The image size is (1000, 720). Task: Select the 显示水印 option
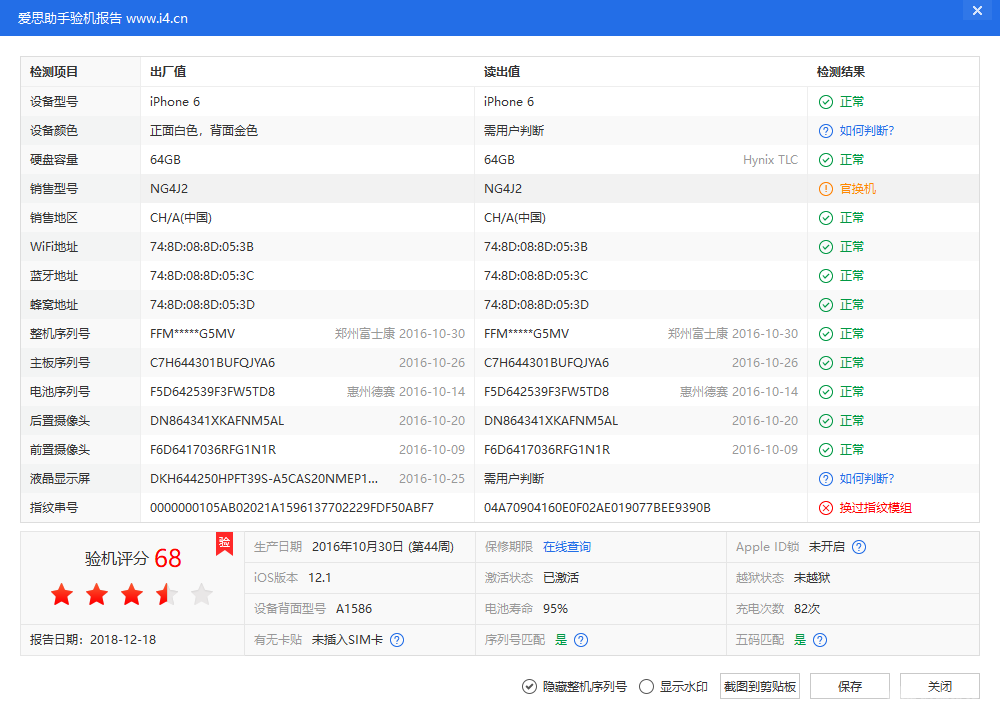pos(673,687)
